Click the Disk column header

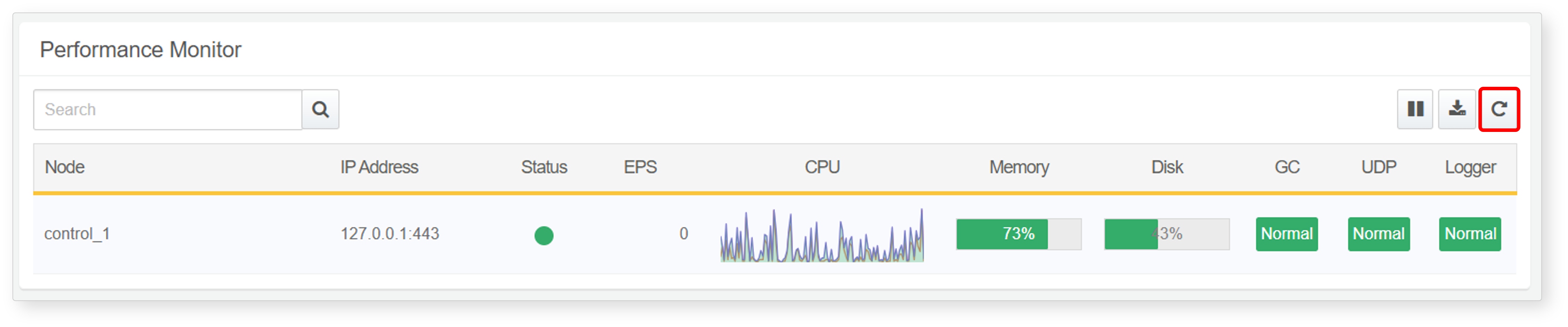[x=1167, y=167]
